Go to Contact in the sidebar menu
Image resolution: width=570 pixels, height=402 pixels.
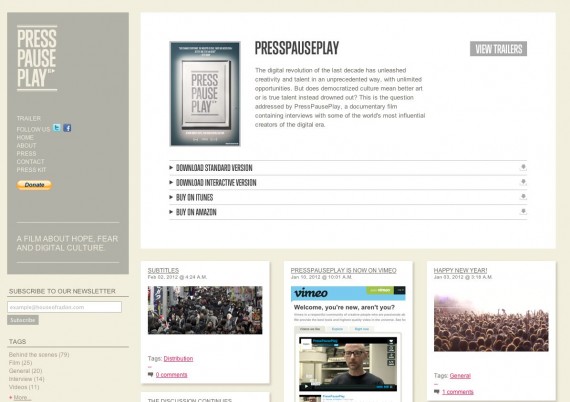[x=30, y=162]
